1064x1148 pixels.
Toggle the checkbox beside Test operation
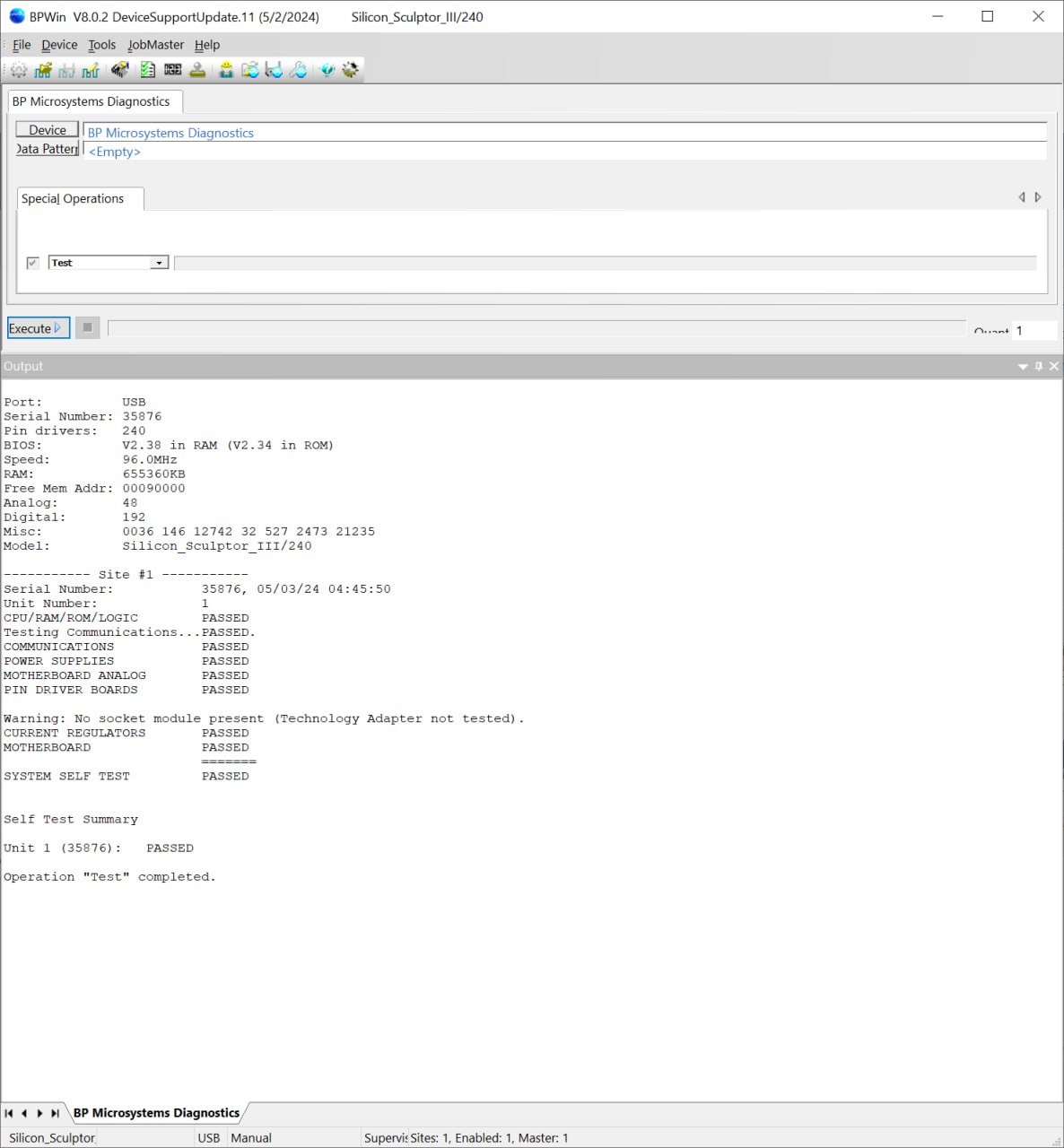coord(33,263)
